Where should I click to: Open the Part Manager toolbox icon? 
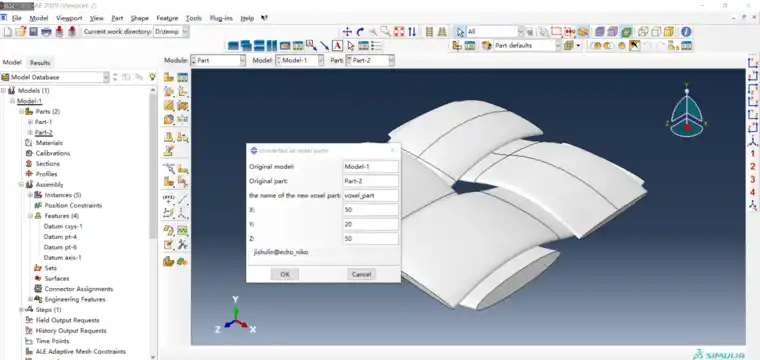tap(182, 78)
